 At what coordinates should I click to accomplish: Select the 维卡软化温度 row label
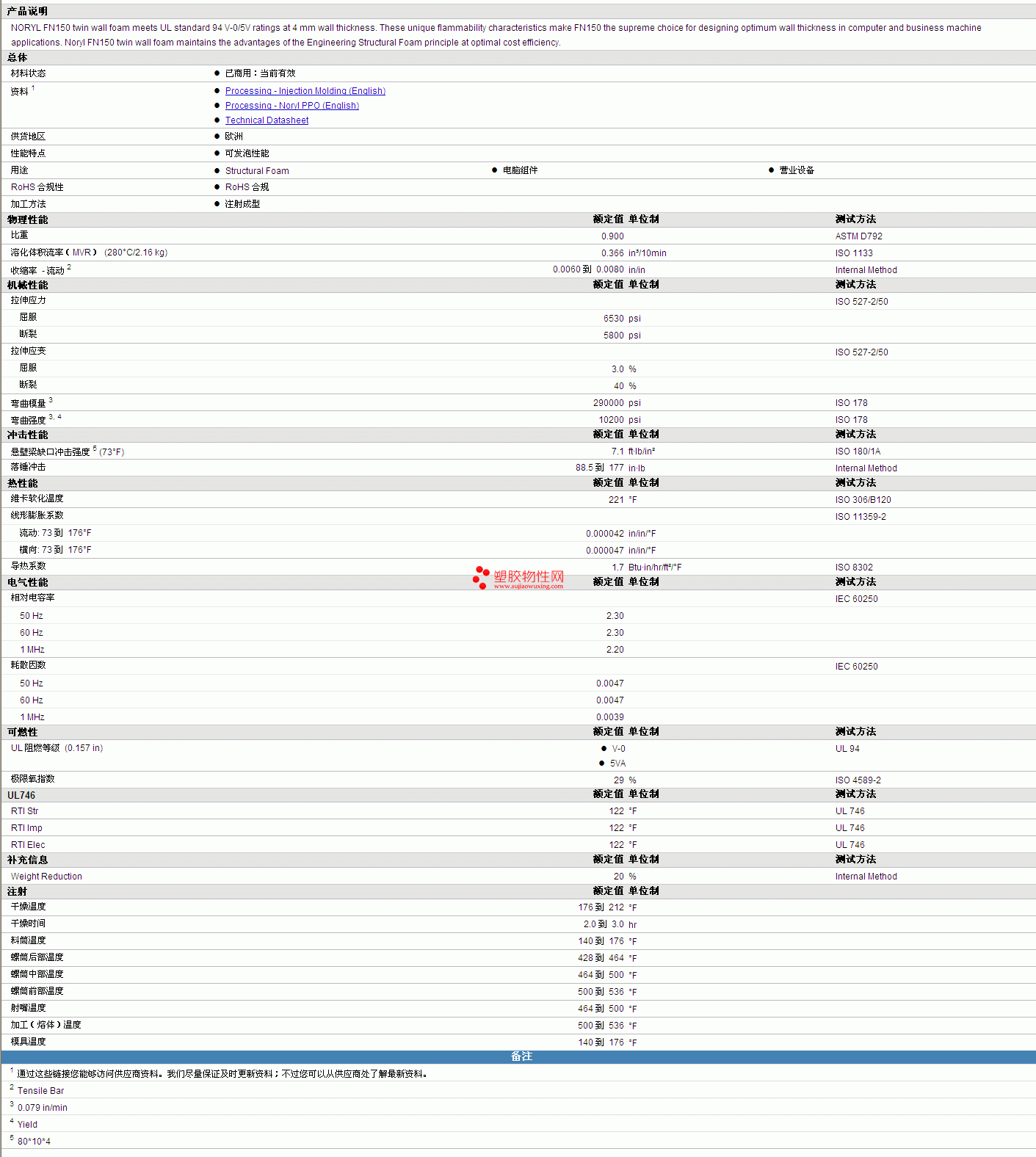(x=37, y=498)
